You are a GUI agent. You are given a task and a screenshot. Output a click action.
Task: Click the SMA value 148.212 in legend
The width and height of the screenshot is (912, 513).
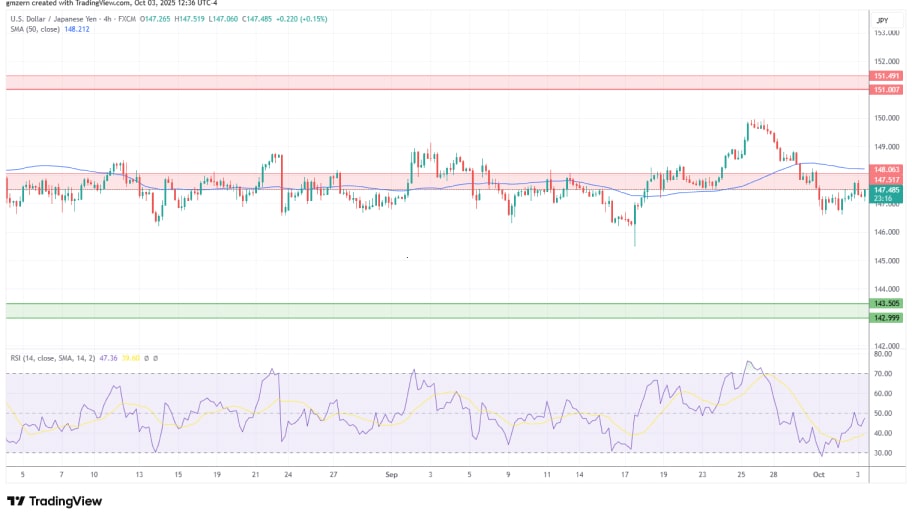coord(79,28)
